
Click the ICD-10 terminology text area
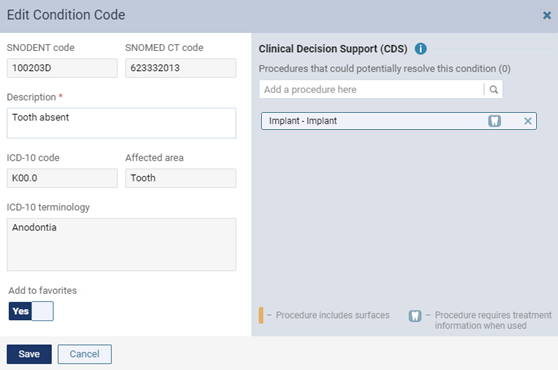click(x=121, y=244)
